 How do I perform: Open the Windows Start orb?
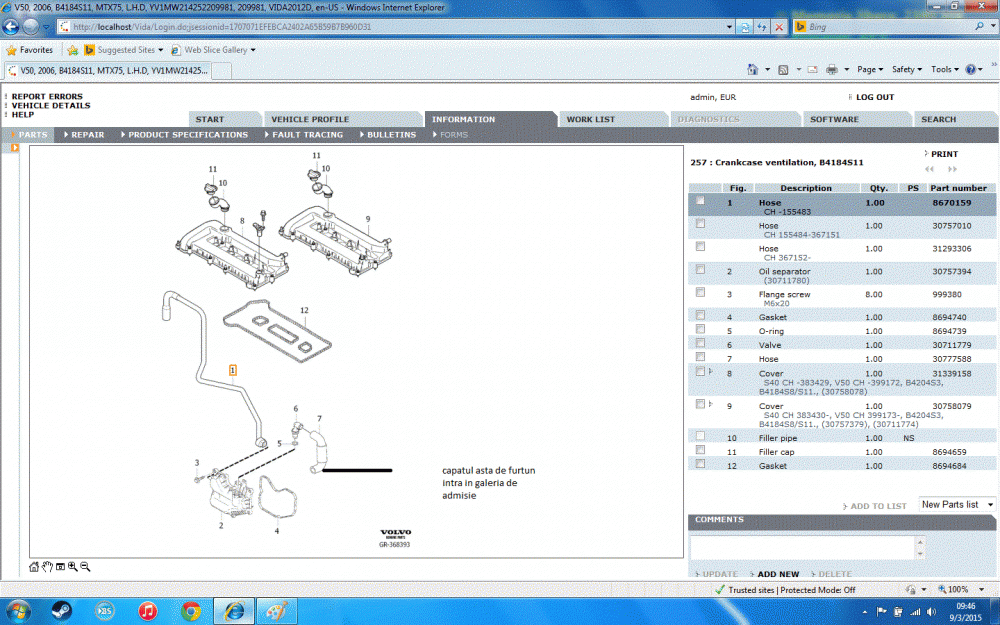17,611
